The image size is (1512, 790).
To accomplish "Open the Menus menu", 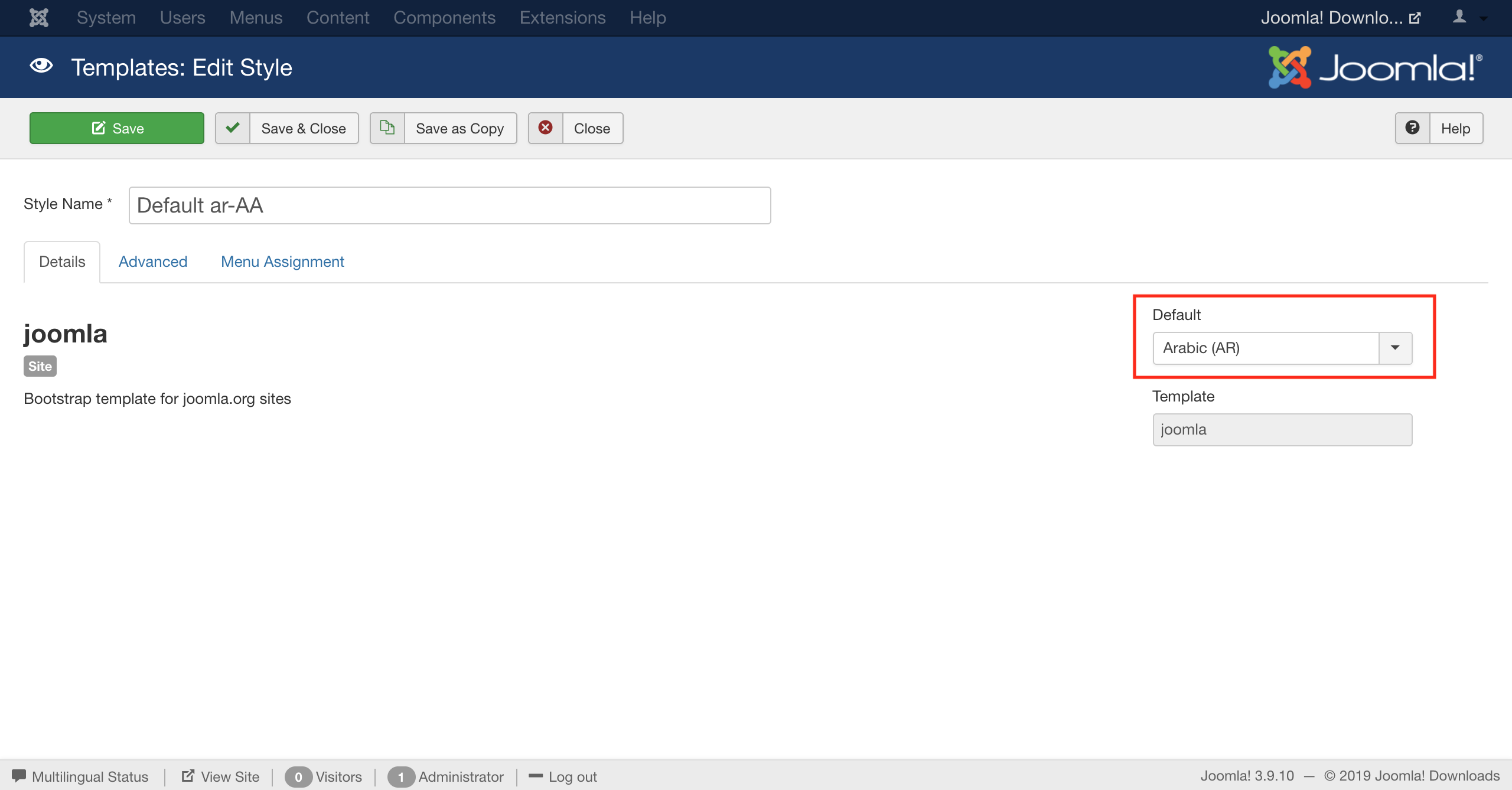I will (256, 18).
